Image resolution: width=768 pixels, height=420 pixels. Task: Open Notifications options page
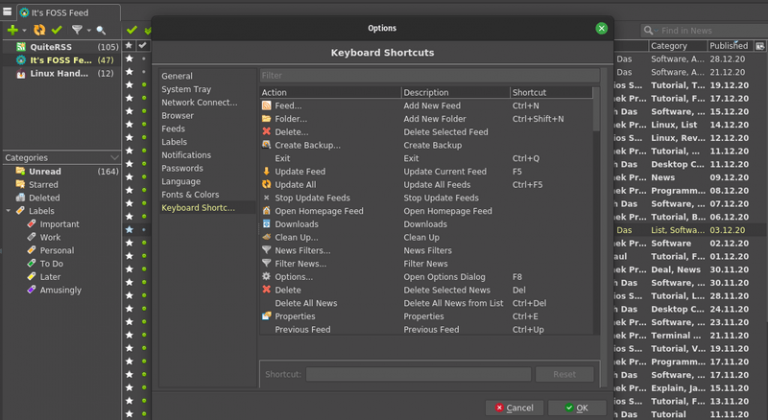click(186, 155)
